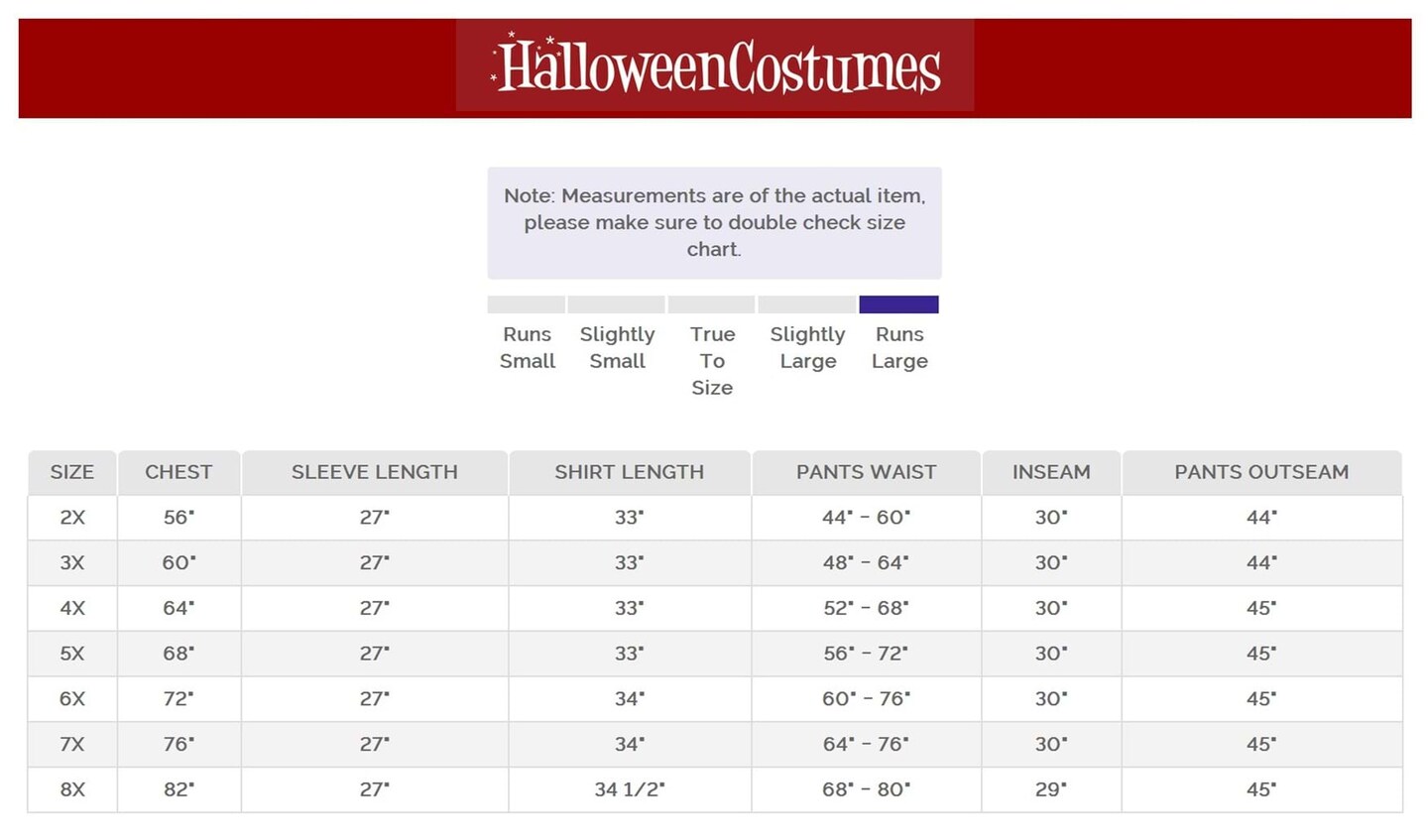
Task: Click the purple Runs Large fit bar
Action: point(898,304)
